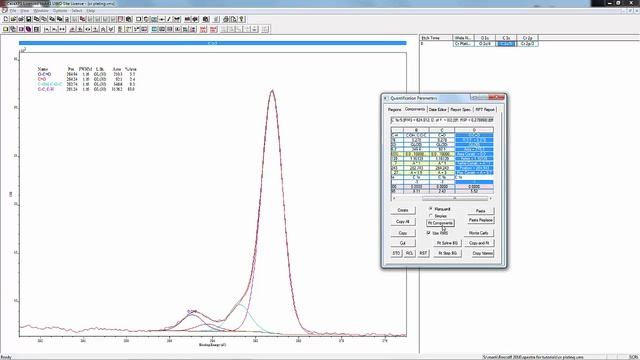
Task: Click the Monte Carlo button
Action: pos(479,233)
